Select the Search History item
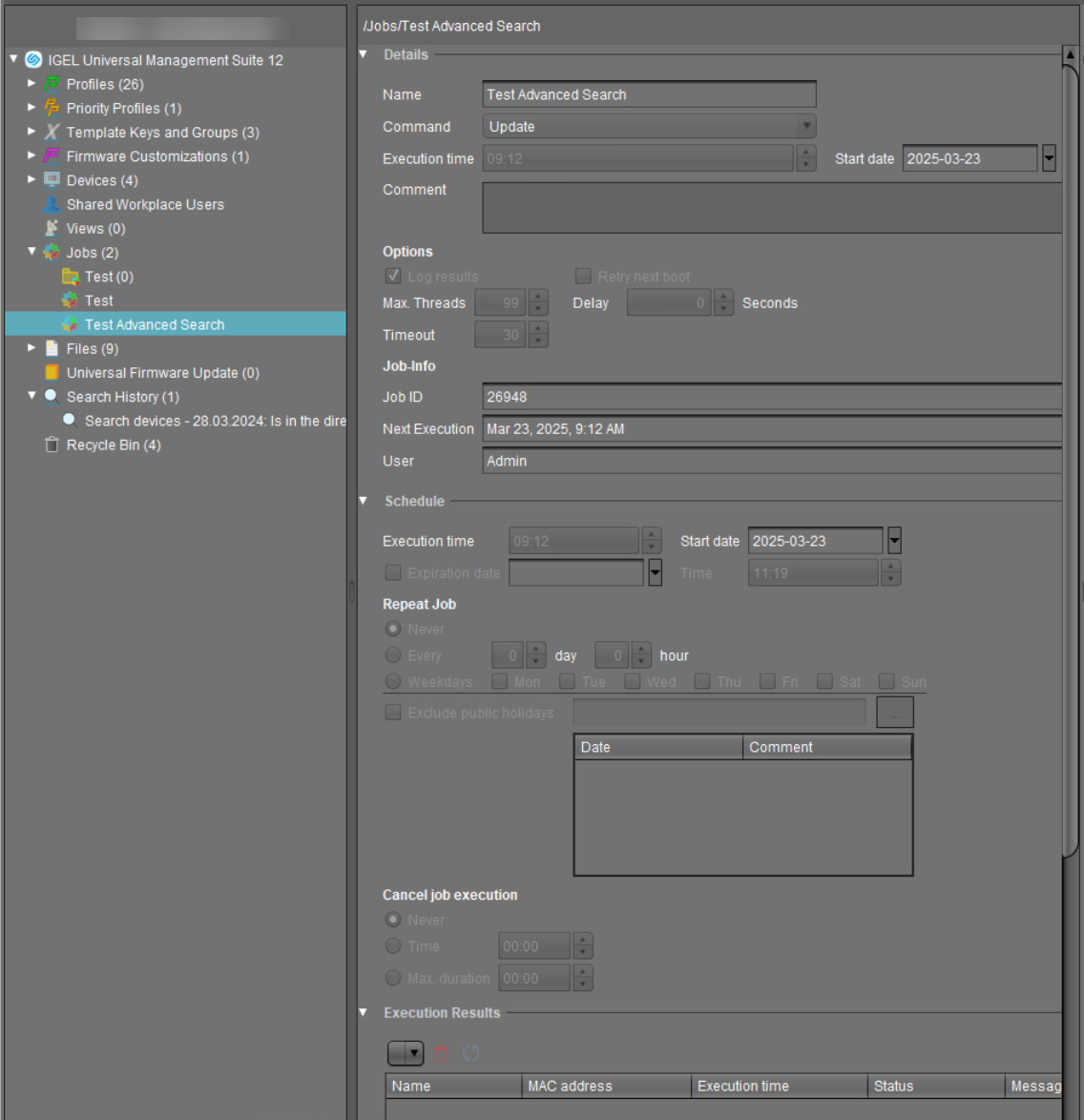 point(122,396)
